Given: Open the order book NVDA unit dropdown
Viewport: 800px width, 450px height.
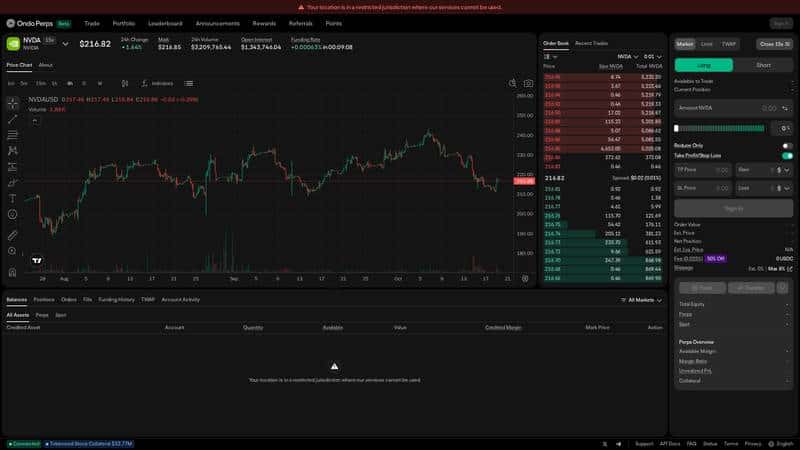Looking at the screenshot, I should point(628,57).
